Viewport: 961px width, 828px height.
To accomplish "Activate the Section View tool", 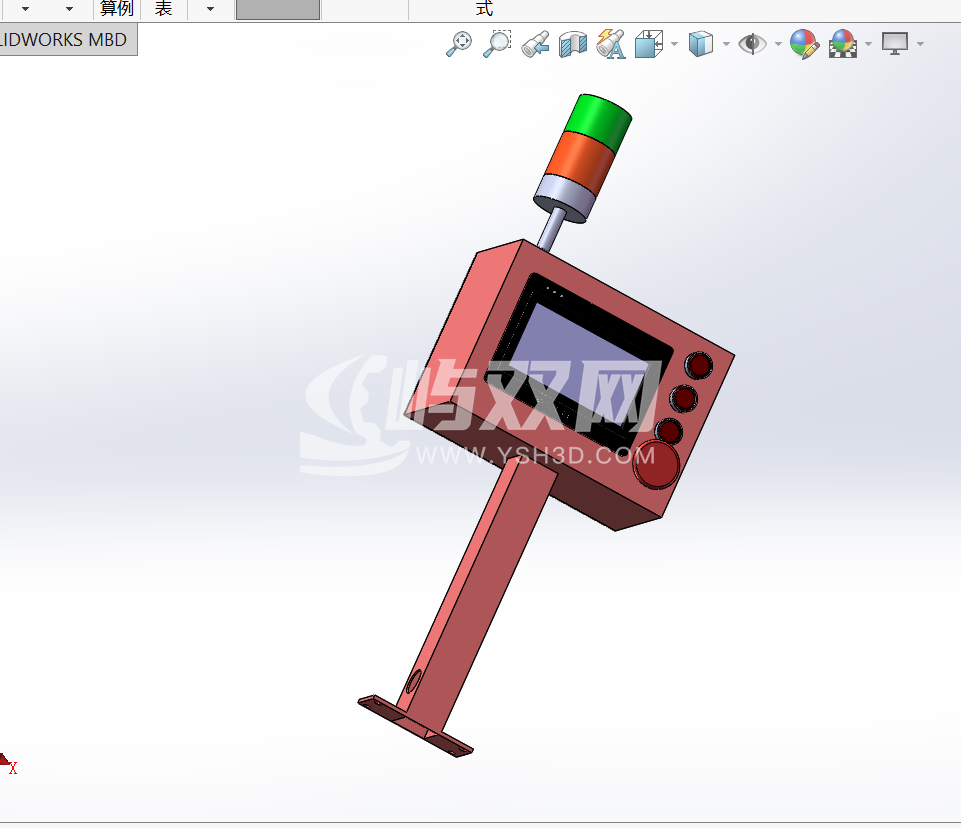I will pos(573,45).
